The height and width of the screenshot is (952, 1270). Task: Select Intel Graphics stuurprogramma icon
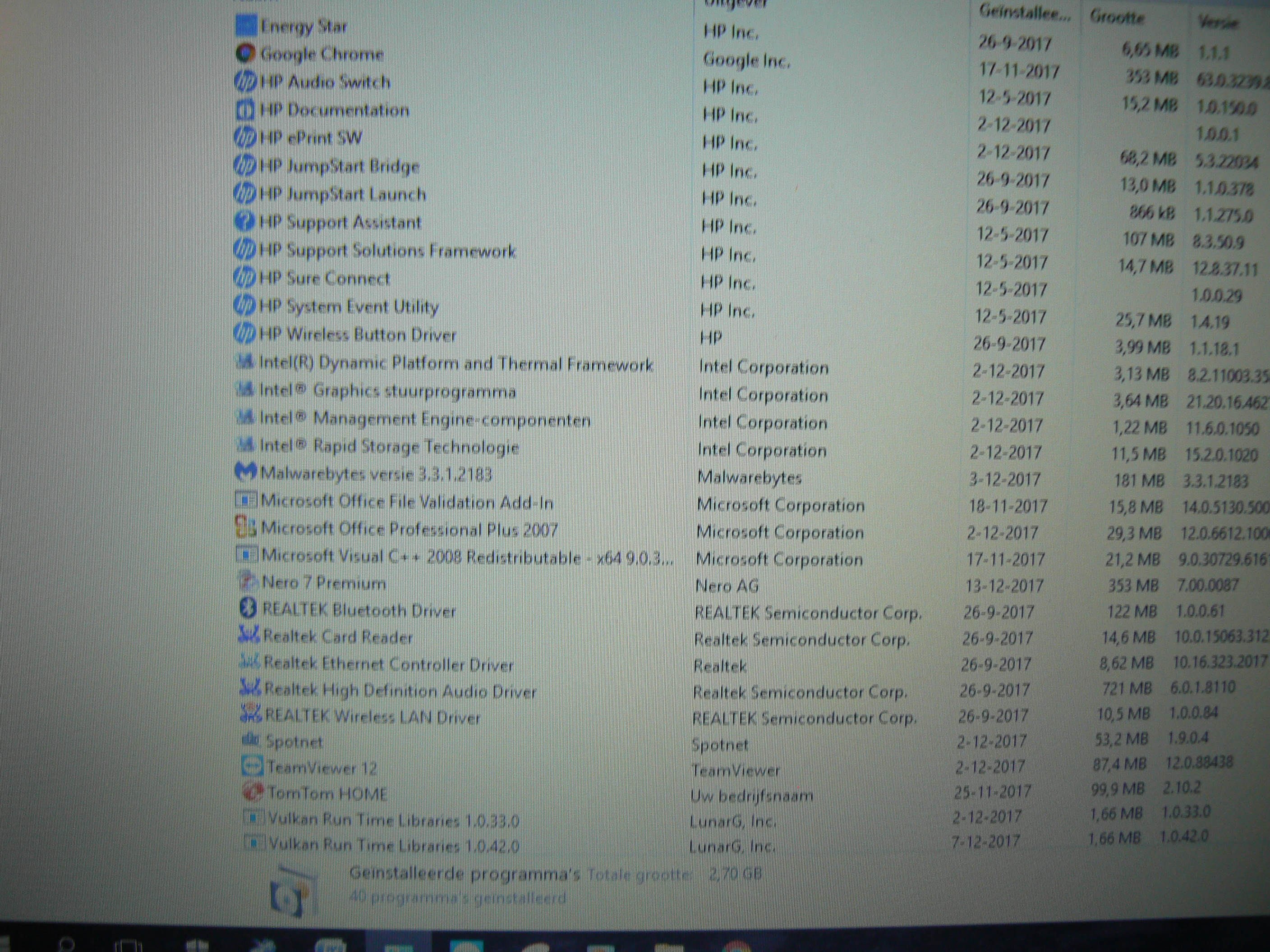pos(245,389)
